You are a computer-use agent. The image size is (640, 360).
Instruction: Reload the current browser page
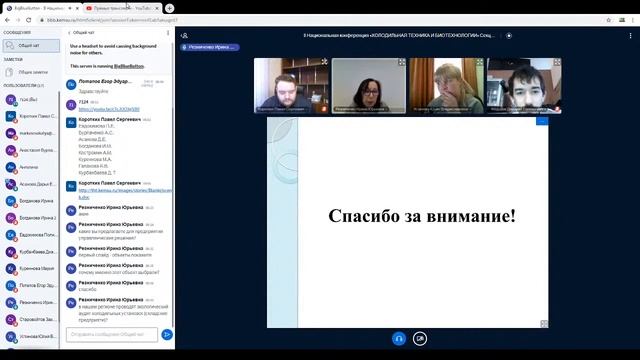pos(29,20)
